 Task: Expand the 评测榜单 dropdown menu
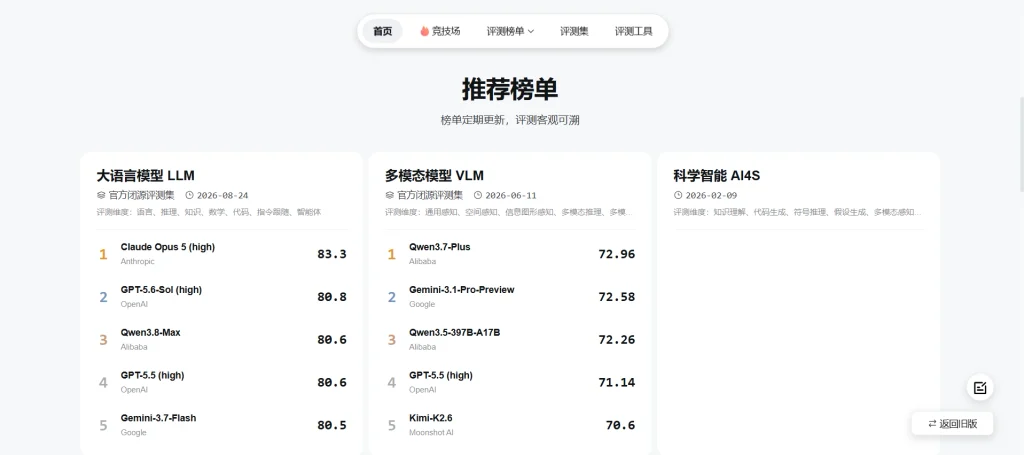tap(510, 31)
